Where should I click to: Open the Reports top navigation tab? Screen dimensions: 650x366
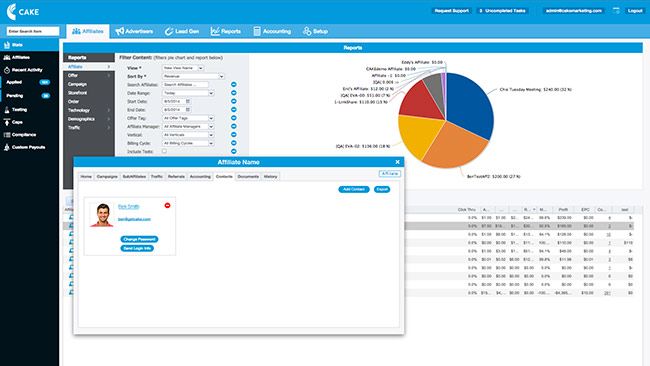pos(226,31)
